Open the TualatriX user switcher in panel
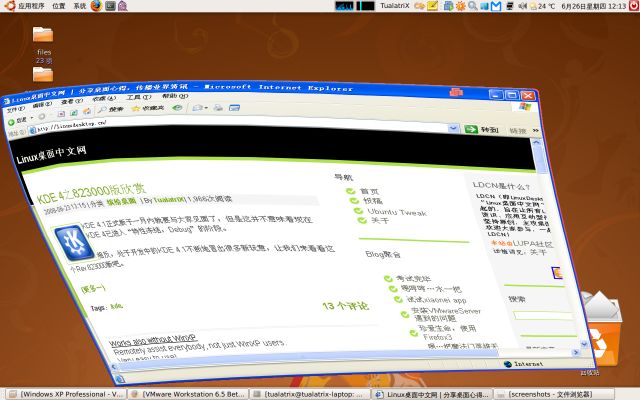 (394, 6)
